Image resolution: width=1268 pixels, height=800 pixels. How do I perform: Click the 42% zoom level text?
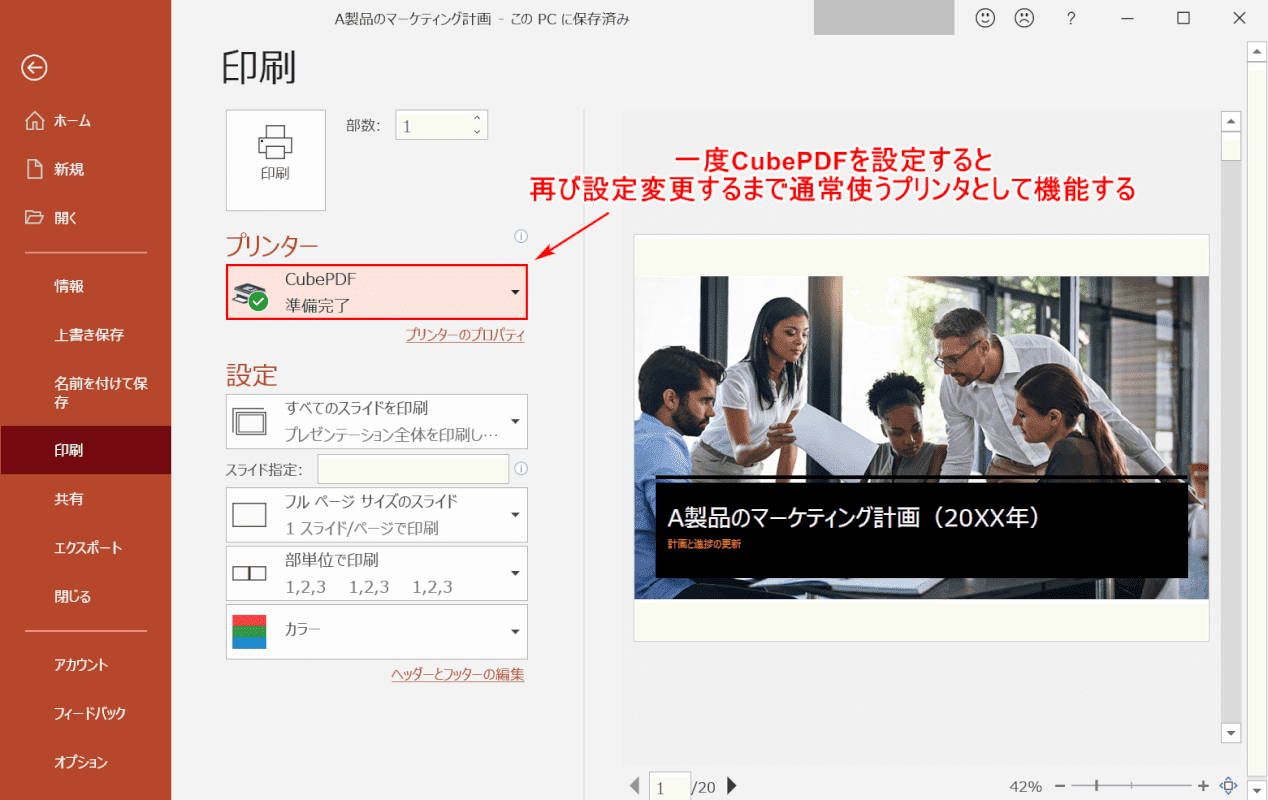(x=1025, y=786)
